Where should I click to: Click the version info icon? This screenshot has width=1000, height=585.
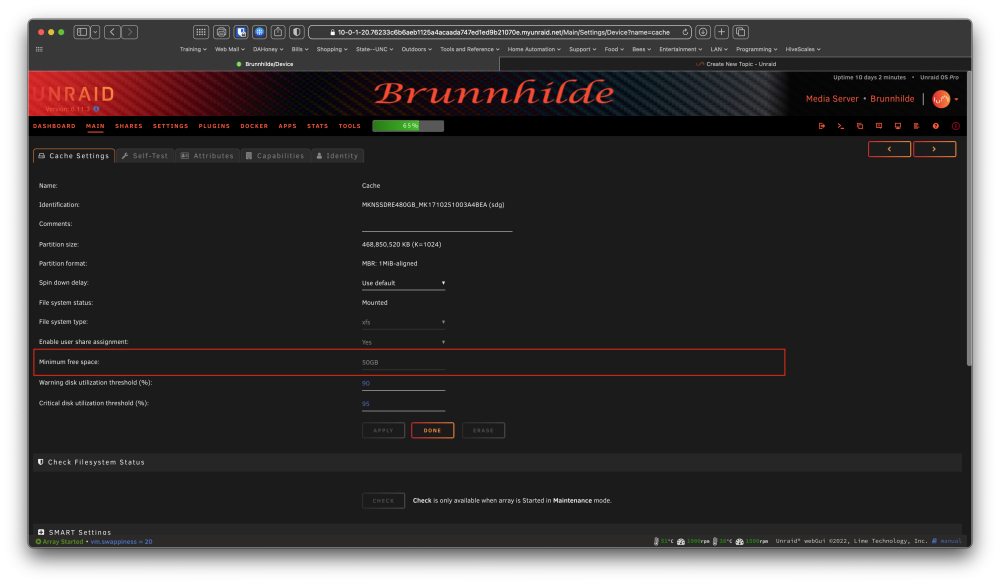96,109
